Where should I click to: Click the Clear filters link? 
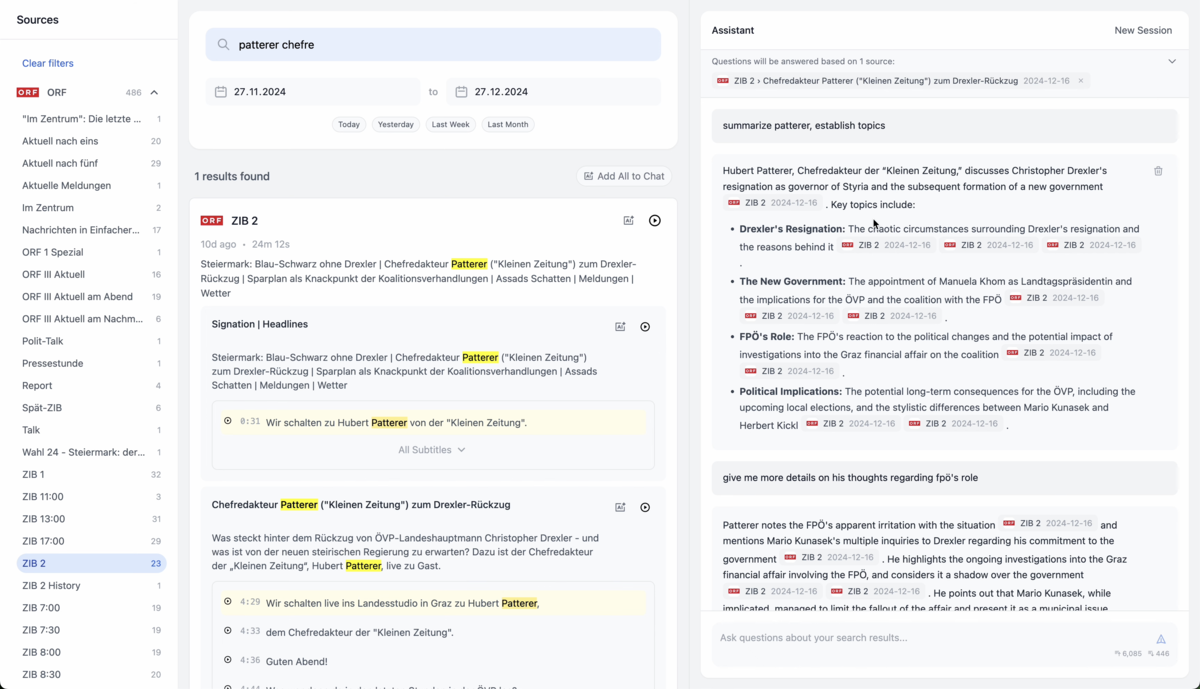[48, 63]
